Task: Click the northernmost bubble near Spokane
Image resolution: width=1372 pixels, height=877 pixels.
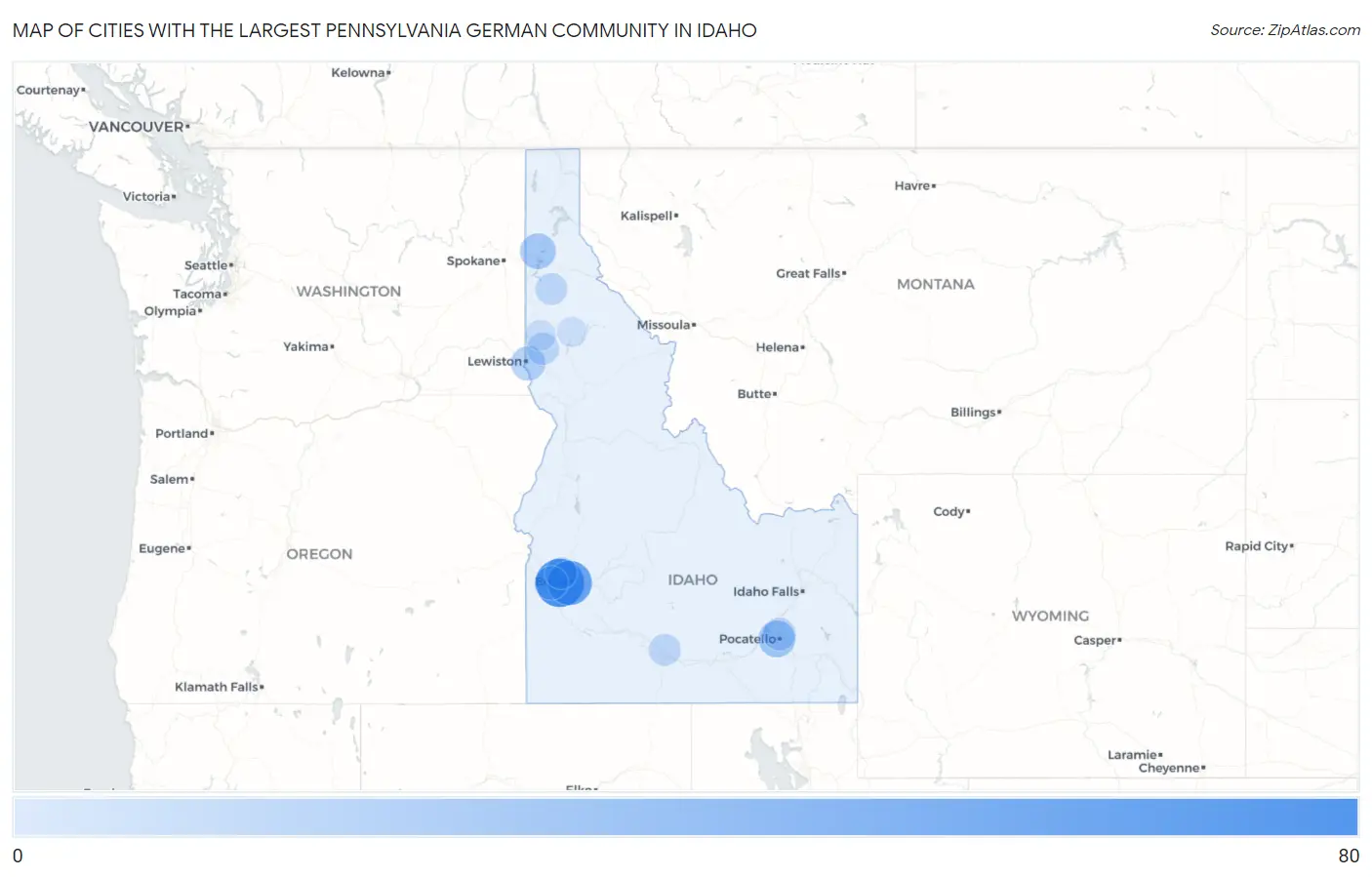Action: 538,251
